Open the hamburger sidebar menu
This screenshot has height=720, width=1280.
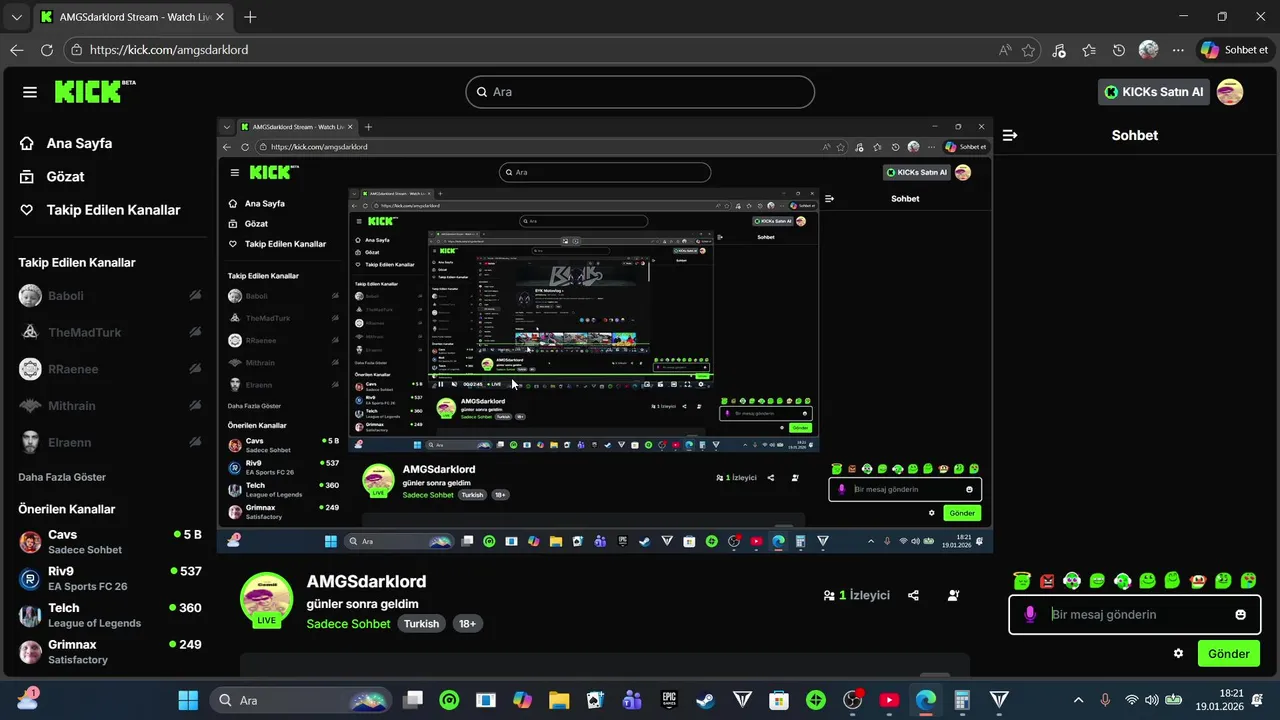click(30, 92)
